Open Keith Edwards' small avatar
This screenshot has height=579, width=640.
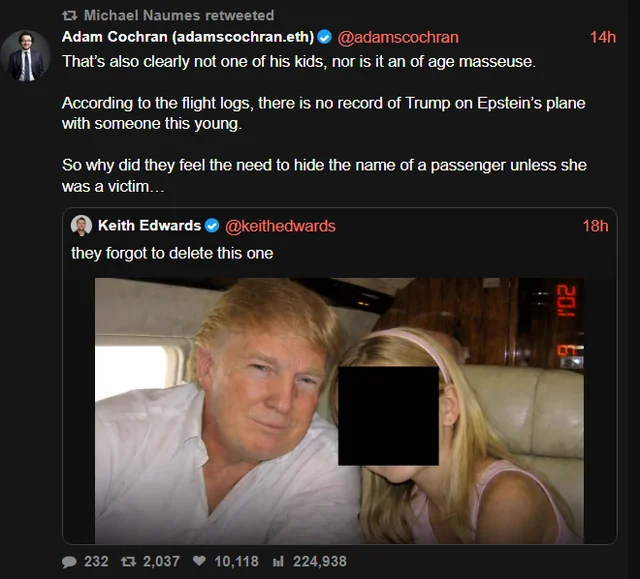pyautogui.click(x=81, y=226)
